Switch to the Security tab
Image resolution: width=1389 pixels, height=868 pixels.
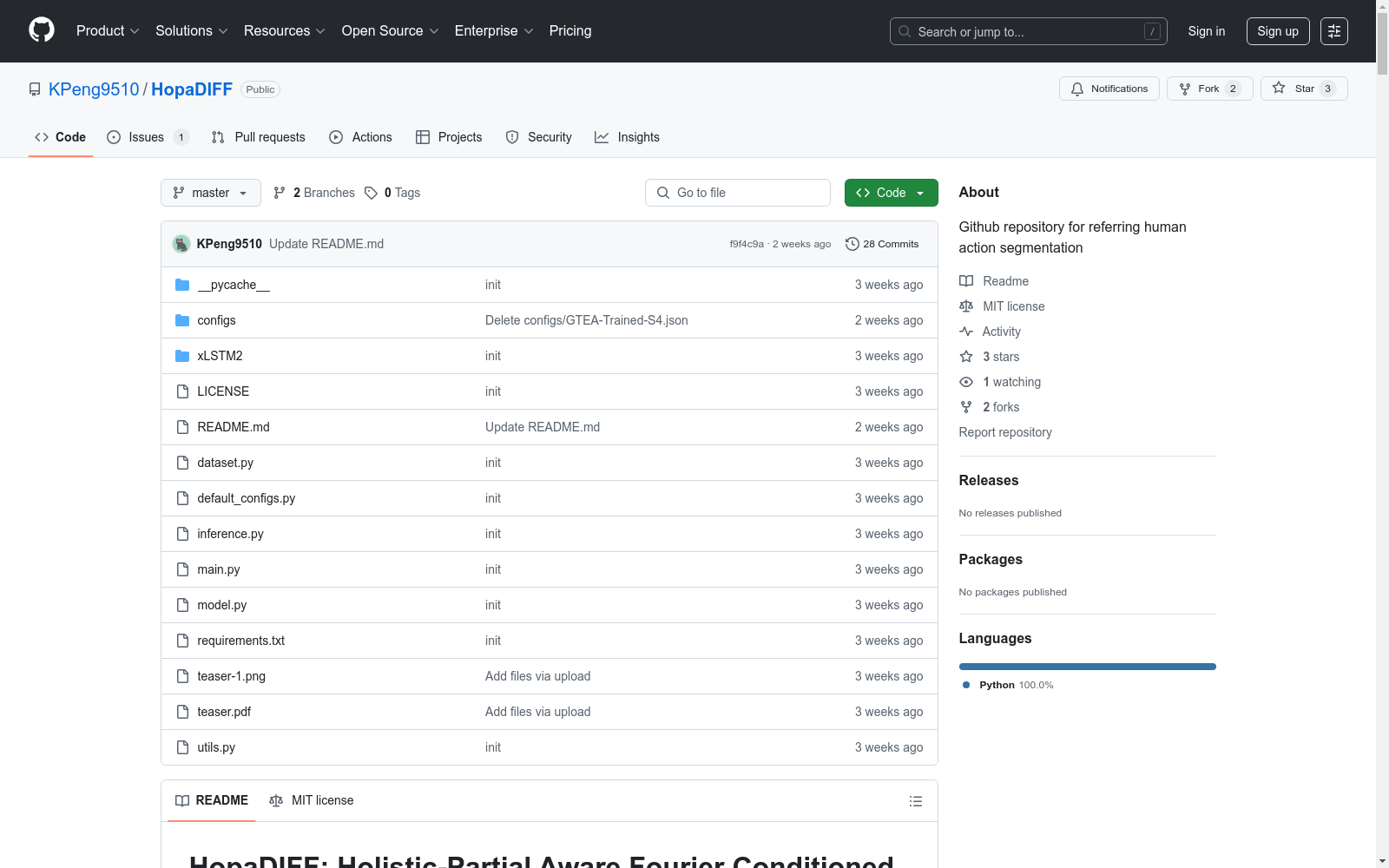tap(538, 137)
